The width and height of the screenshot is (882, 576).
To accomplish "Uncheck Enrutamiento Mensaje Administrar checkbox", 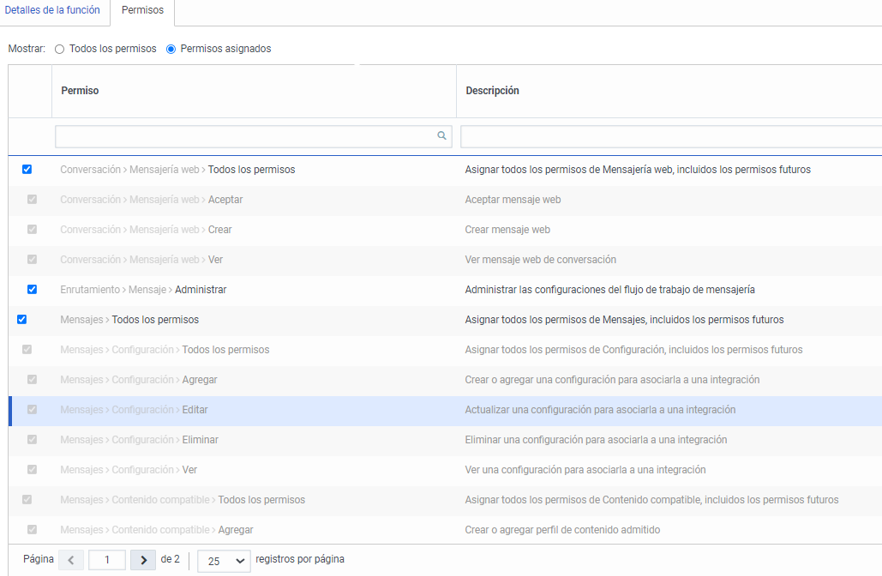I will pos(32,289).
